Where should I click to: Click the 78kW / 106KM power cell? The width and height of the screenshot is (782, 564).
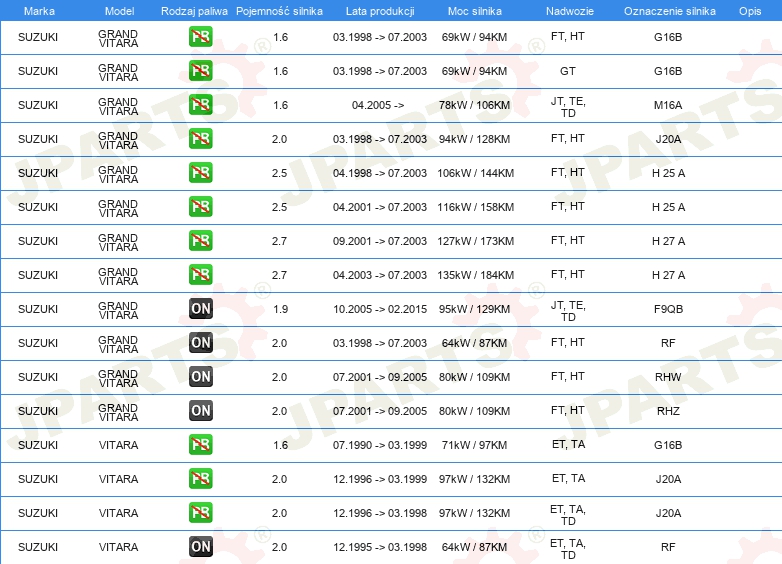[474, 105]
